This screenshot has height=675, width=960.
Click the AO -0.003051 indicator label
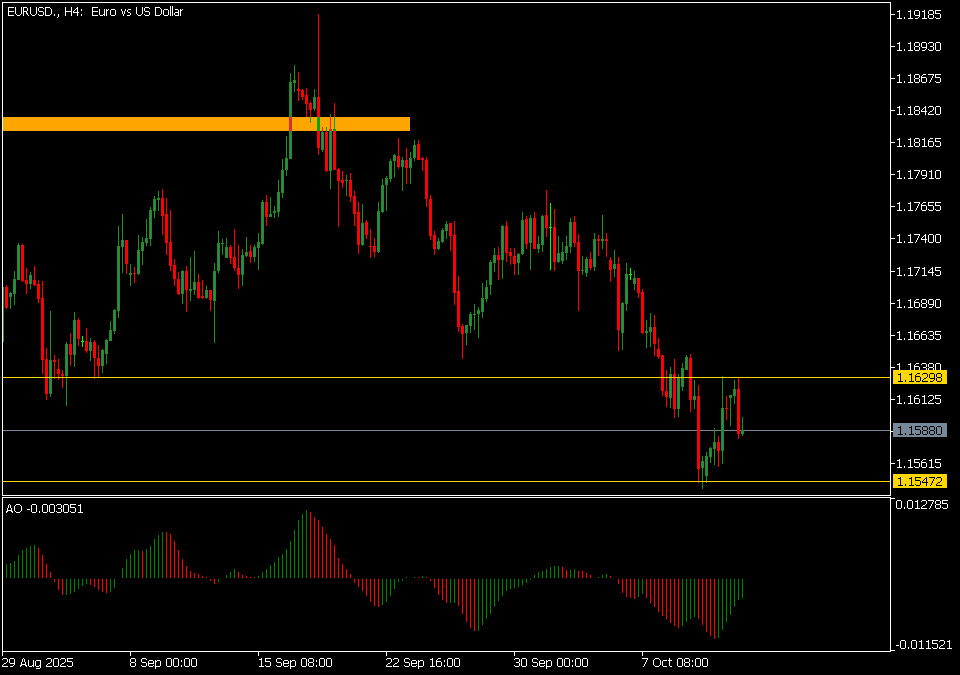(x=45, y=508)
